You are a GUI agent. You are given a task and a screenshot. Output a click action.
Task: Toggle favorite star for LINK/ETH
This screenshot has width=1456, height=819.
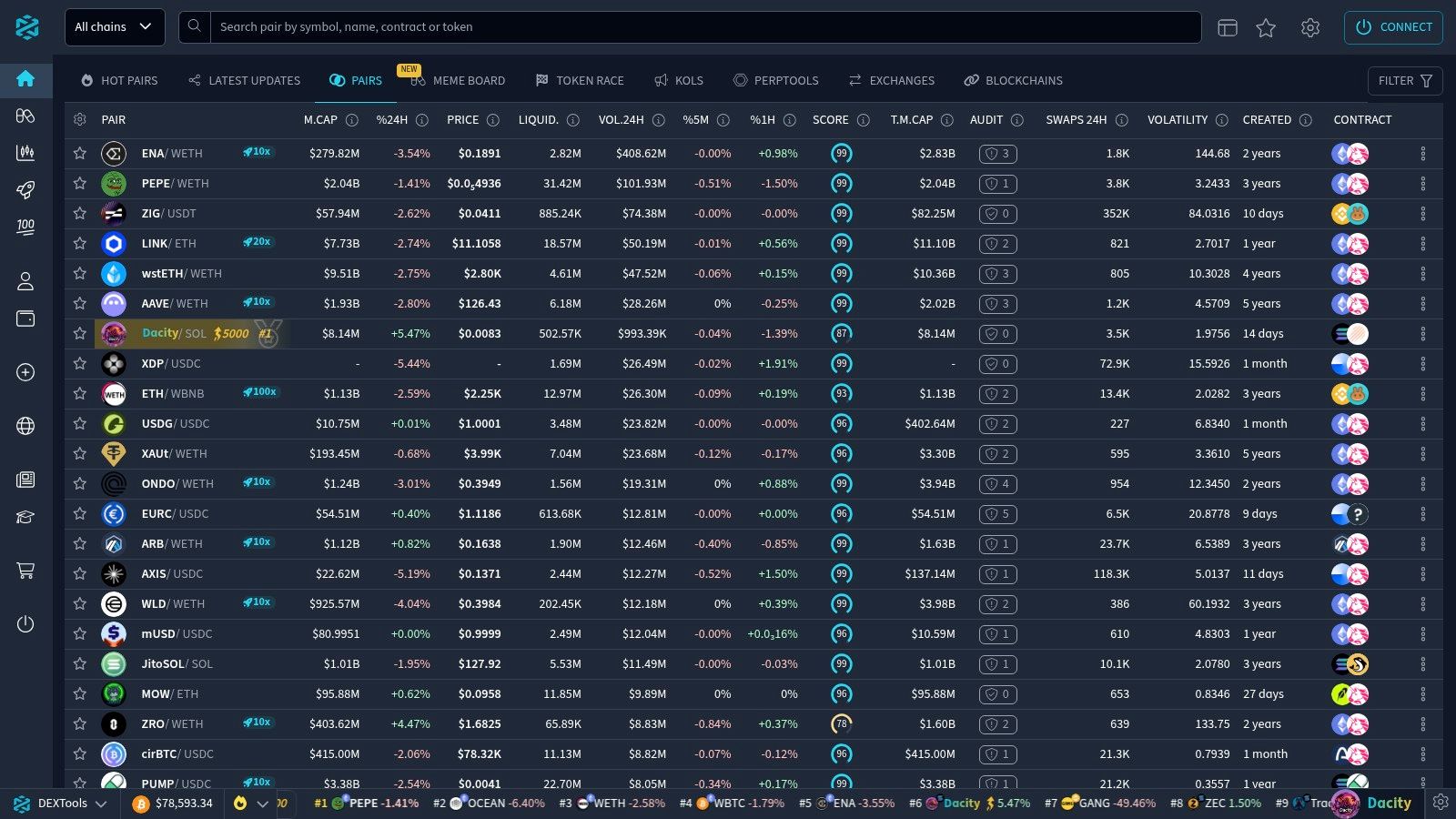(x=80, y=243)
